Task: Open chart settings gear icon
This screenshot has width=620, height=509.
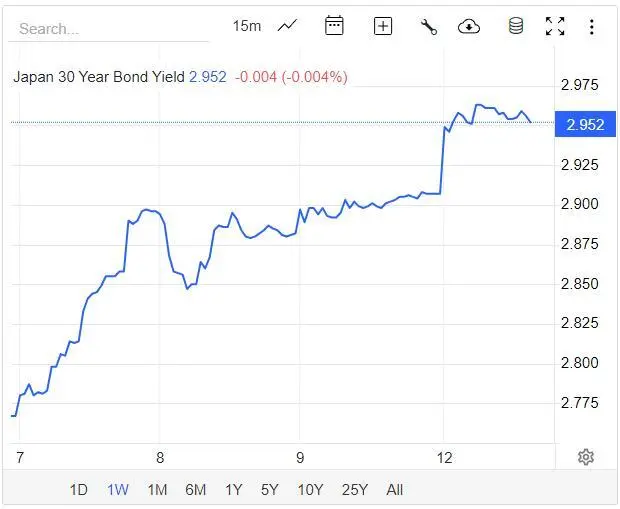Action: [x=586, y=457]
